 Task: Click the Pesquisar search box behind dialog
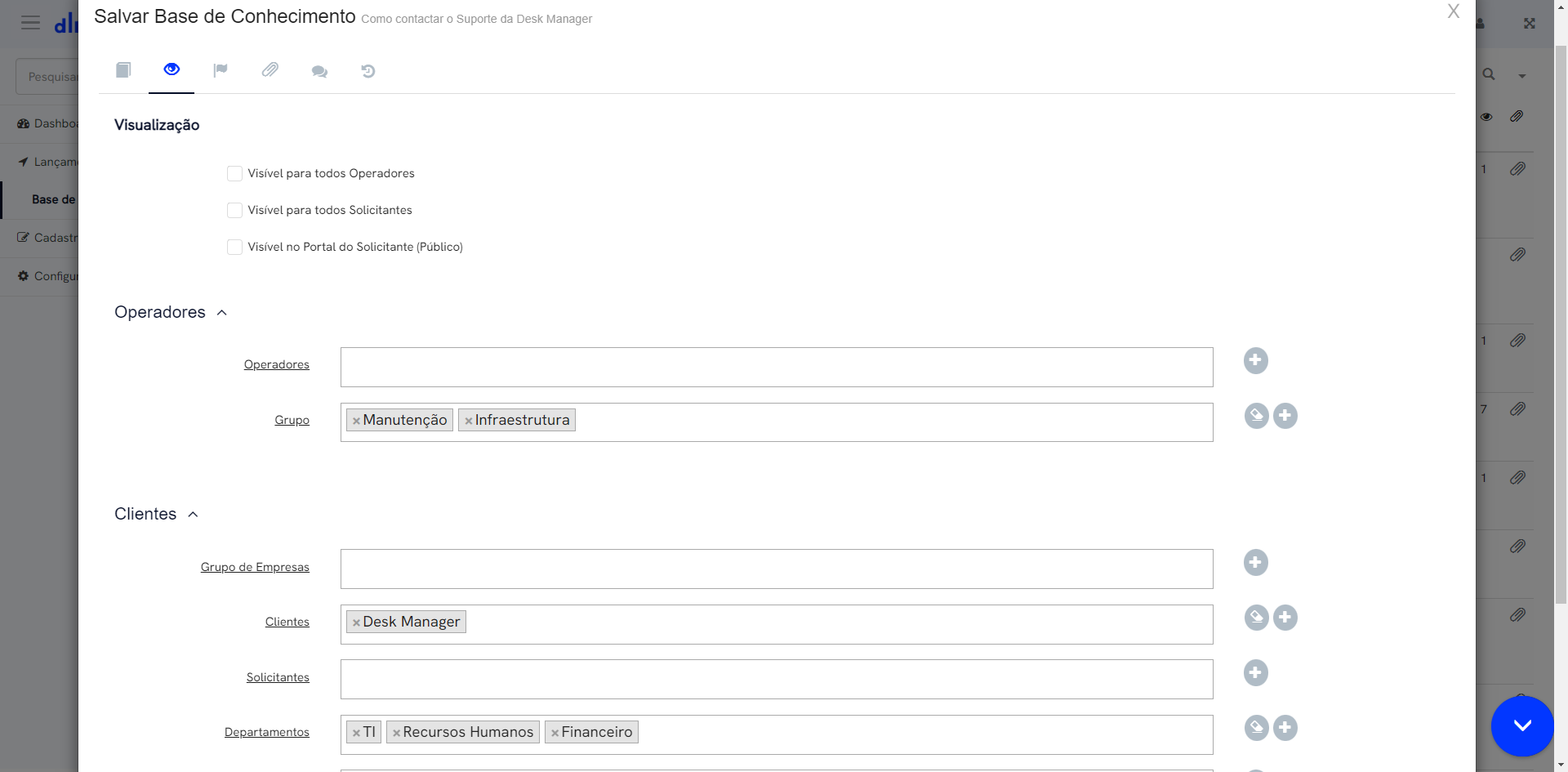[x=47, y=77]
